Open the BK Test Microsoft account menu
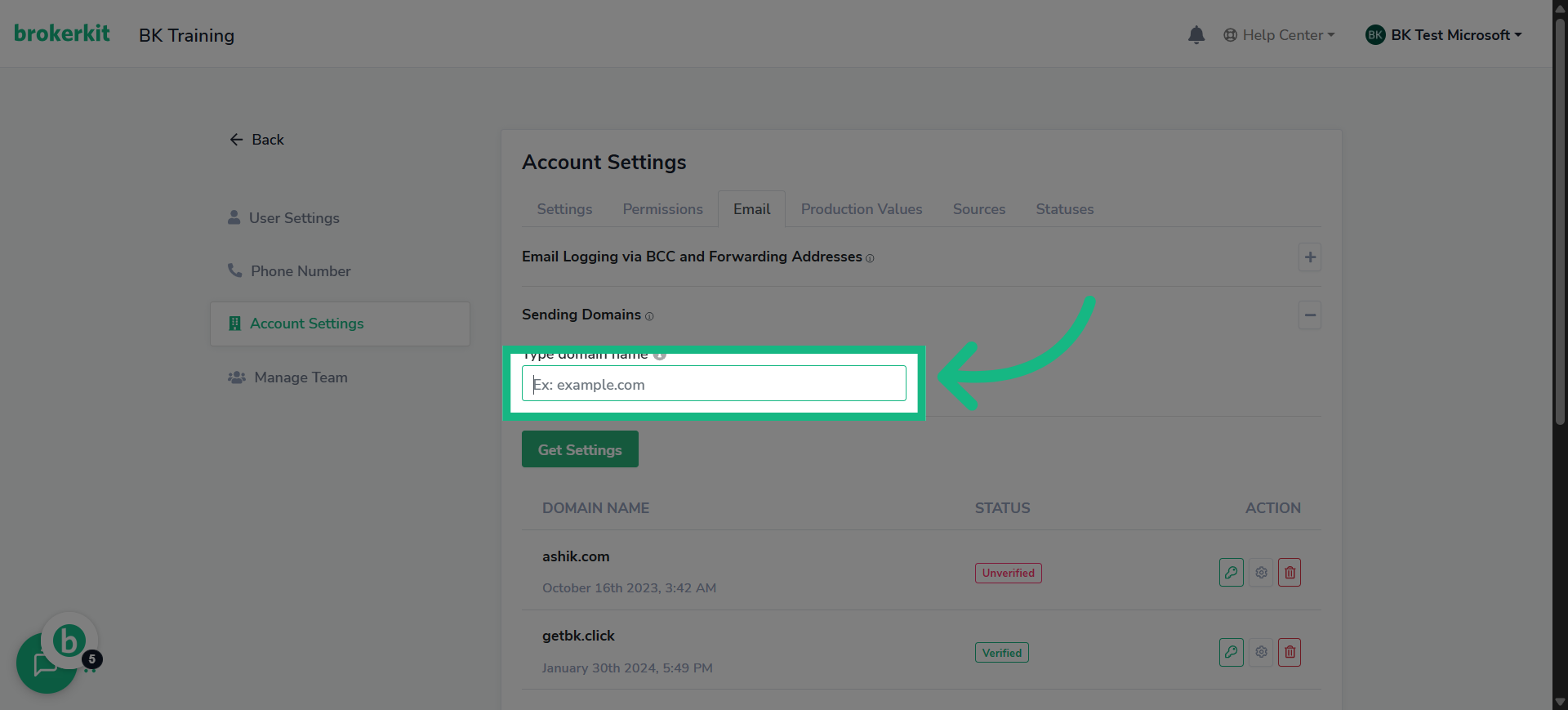 pyautogui.click(x=1444, y=35)
